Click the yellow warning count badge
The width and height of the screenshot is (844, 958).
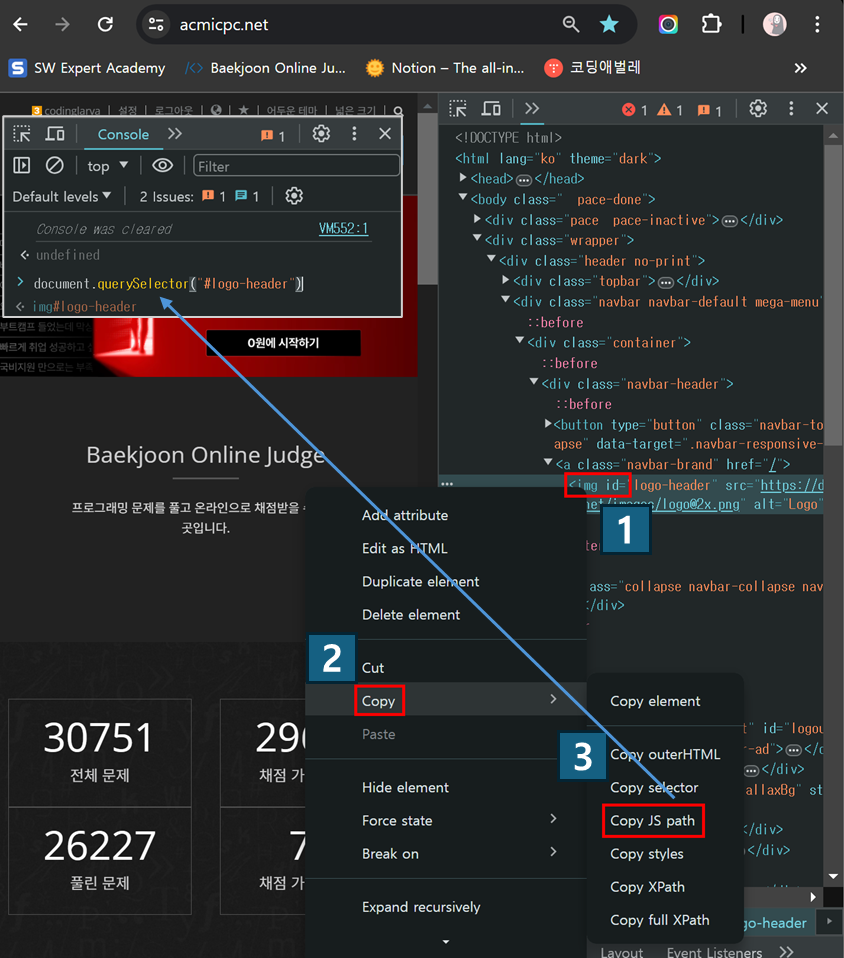[x=670, y=110]
